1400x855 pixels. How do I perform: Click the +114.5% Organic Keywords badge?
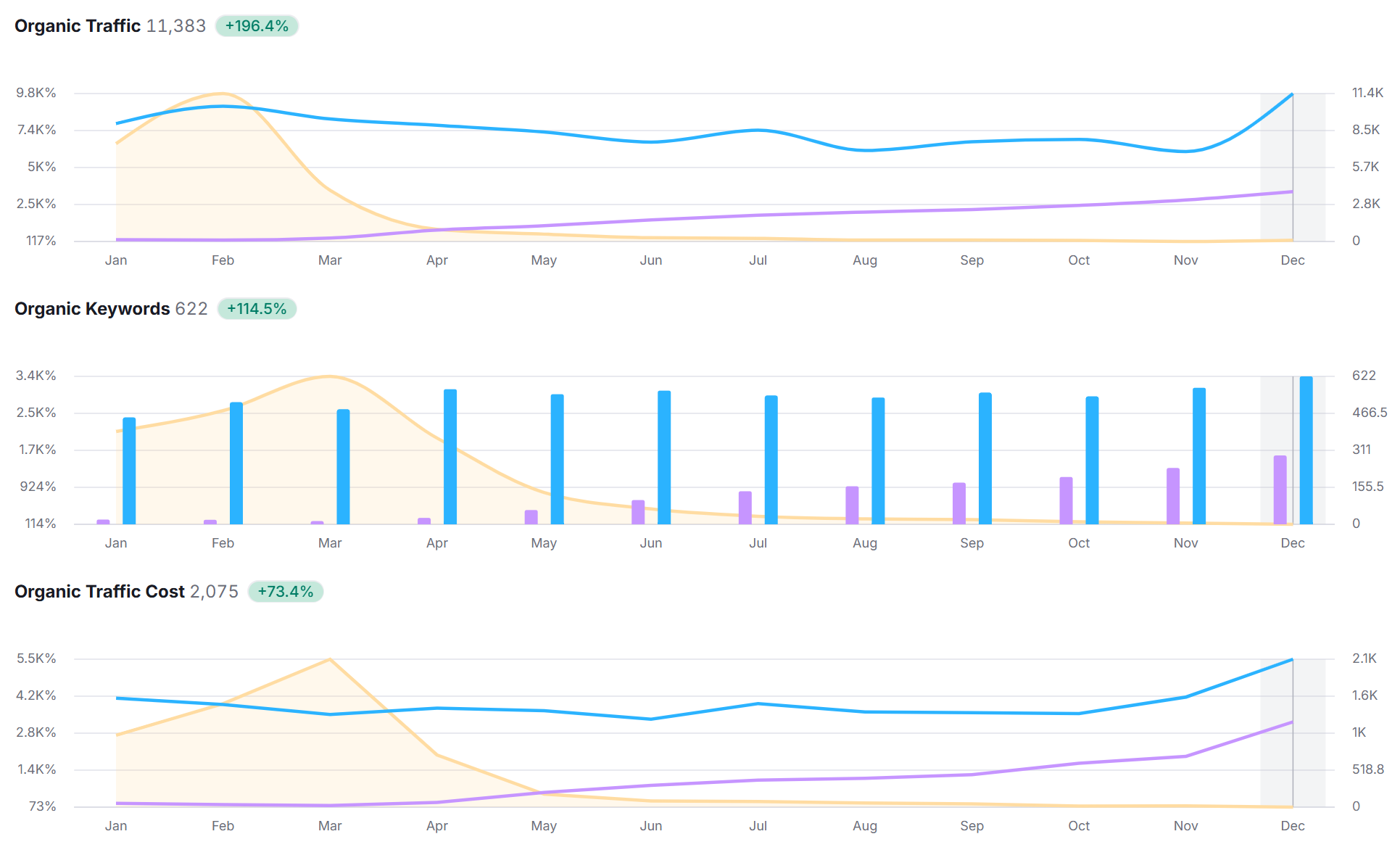click(x=257, y=309)
